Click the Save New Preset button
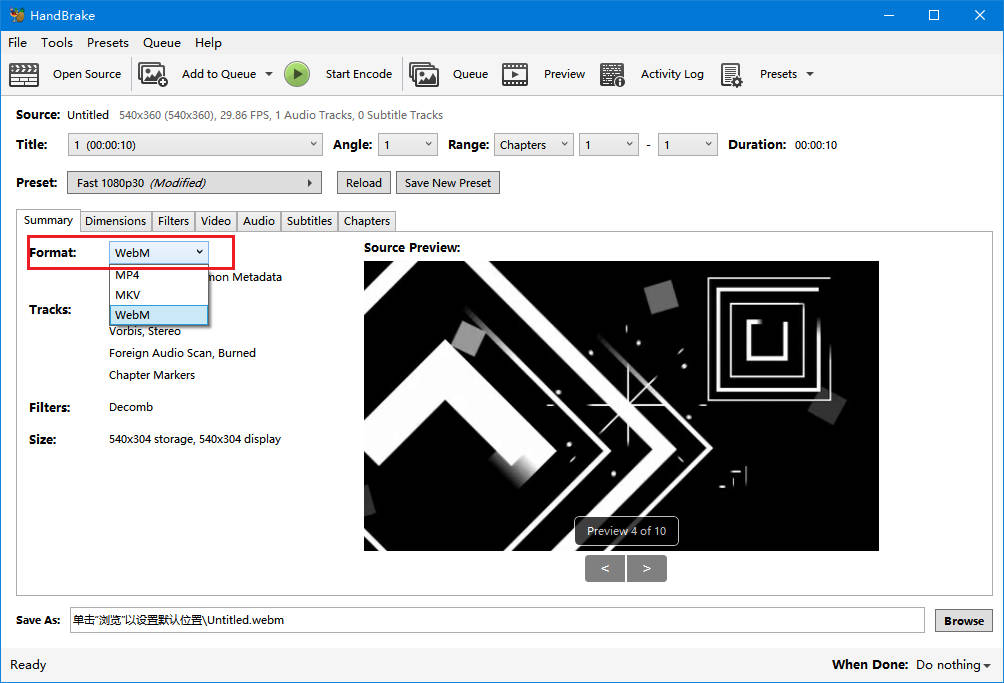1004x683 pixels. [448, 182]
